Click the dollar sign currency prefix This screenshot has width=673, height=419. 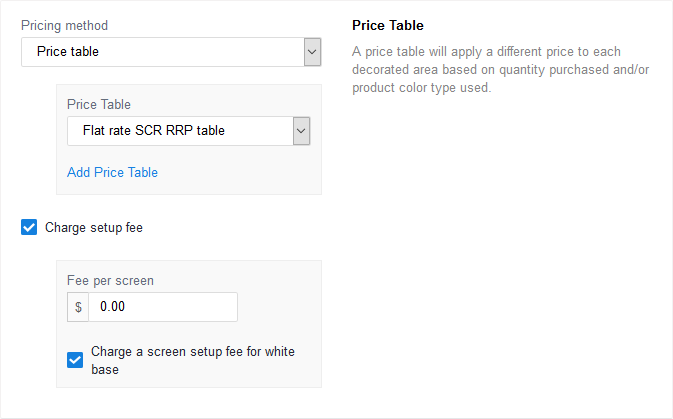point(78,307)
